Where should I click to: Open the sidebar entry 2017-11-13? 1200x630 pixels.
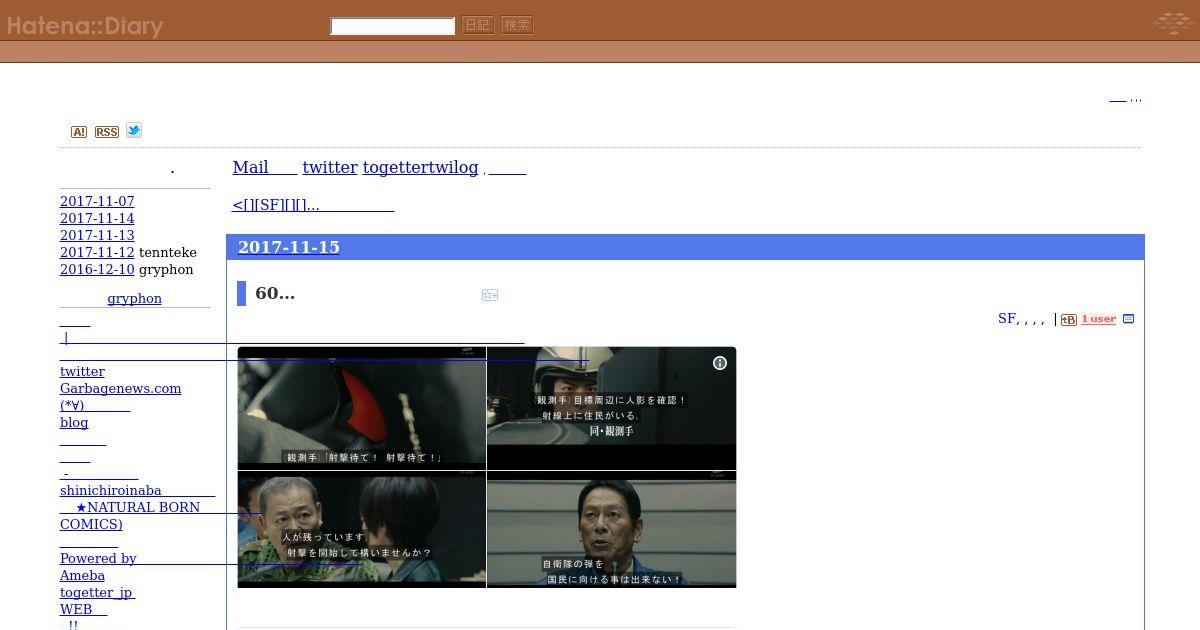(97, 236)
